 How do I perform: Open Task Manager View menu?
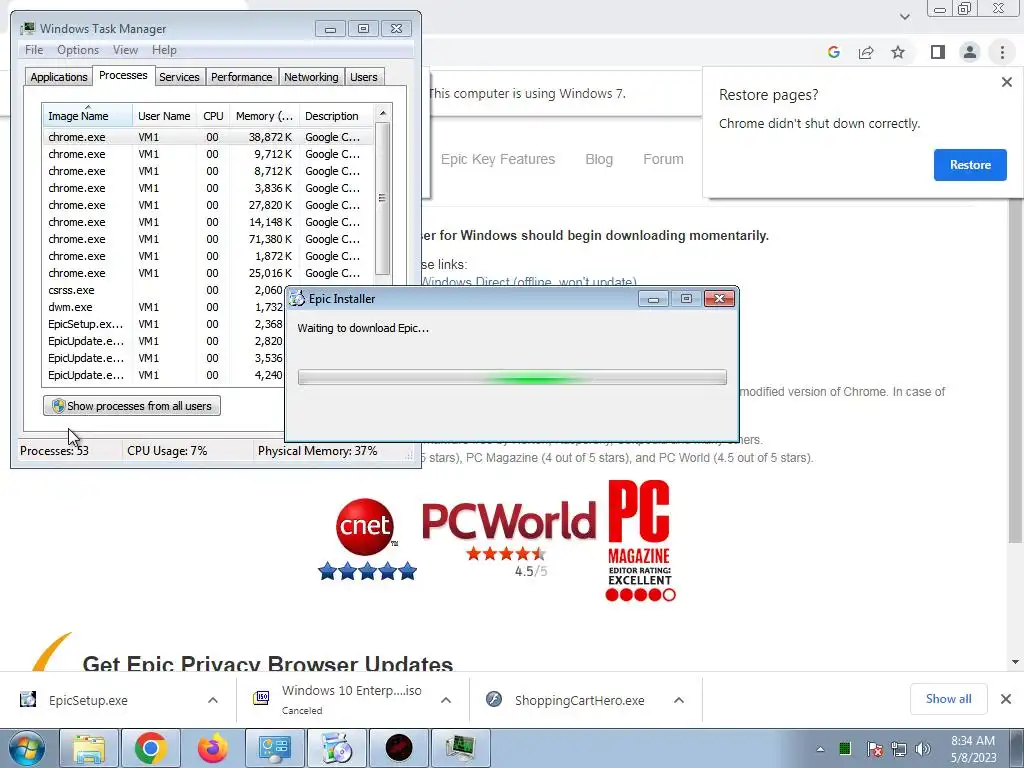click(125, 50)
